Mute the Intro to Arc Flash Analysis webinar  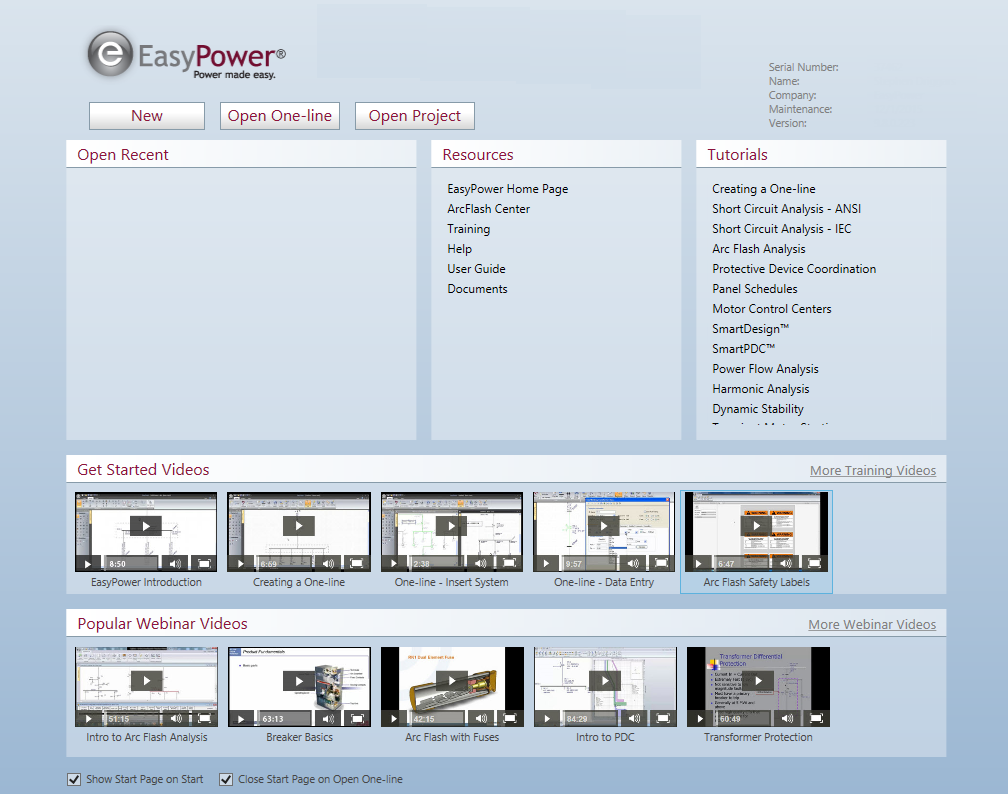(x=176, y=719)
